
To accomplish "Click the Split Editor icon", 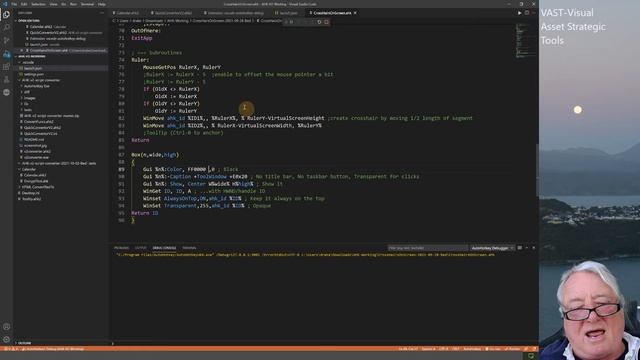I will [527, 13].
